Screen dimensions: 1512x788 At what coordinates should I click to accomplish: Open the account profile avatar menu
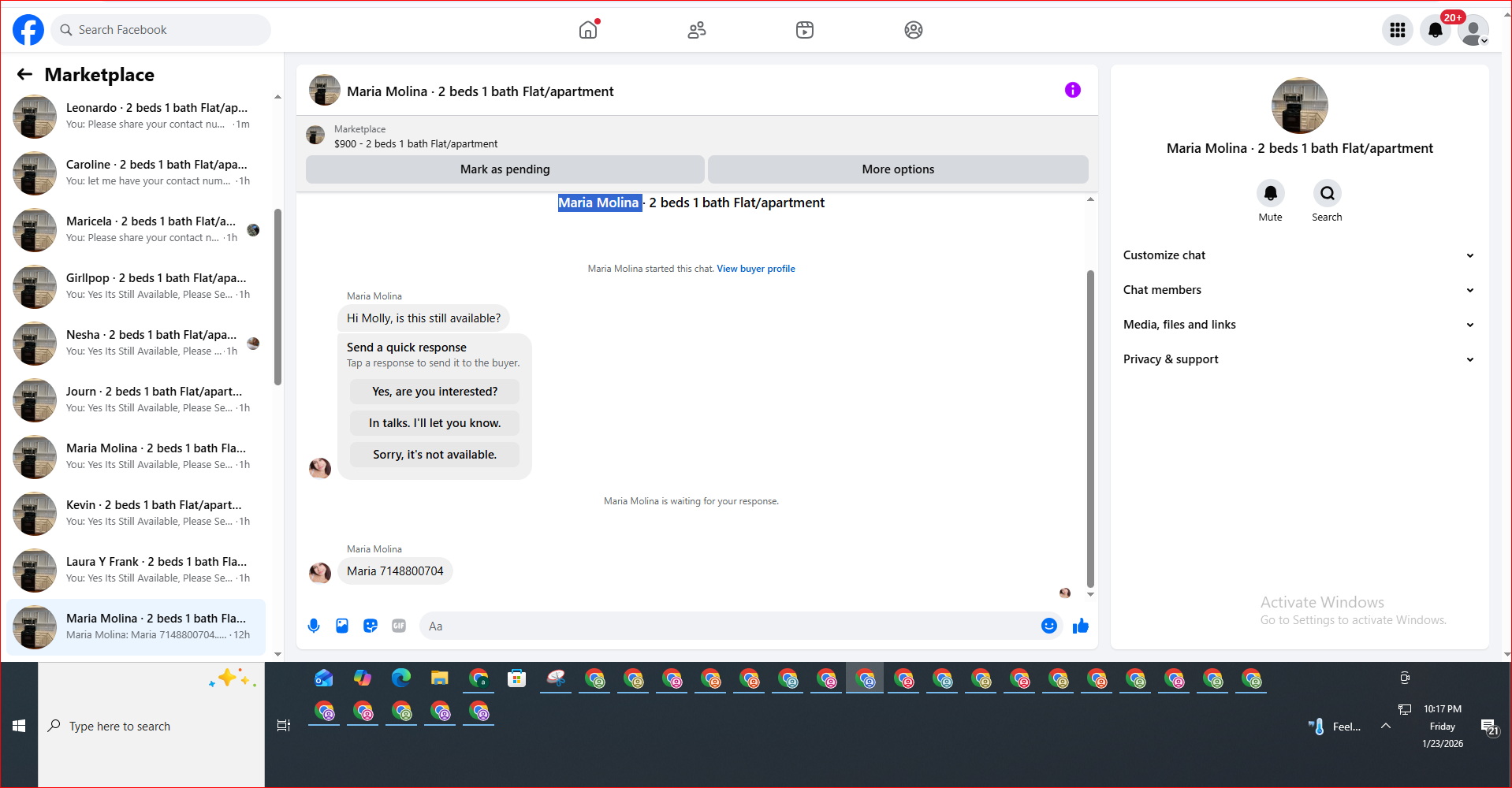pyautogui.click(x=1473, y=30)
